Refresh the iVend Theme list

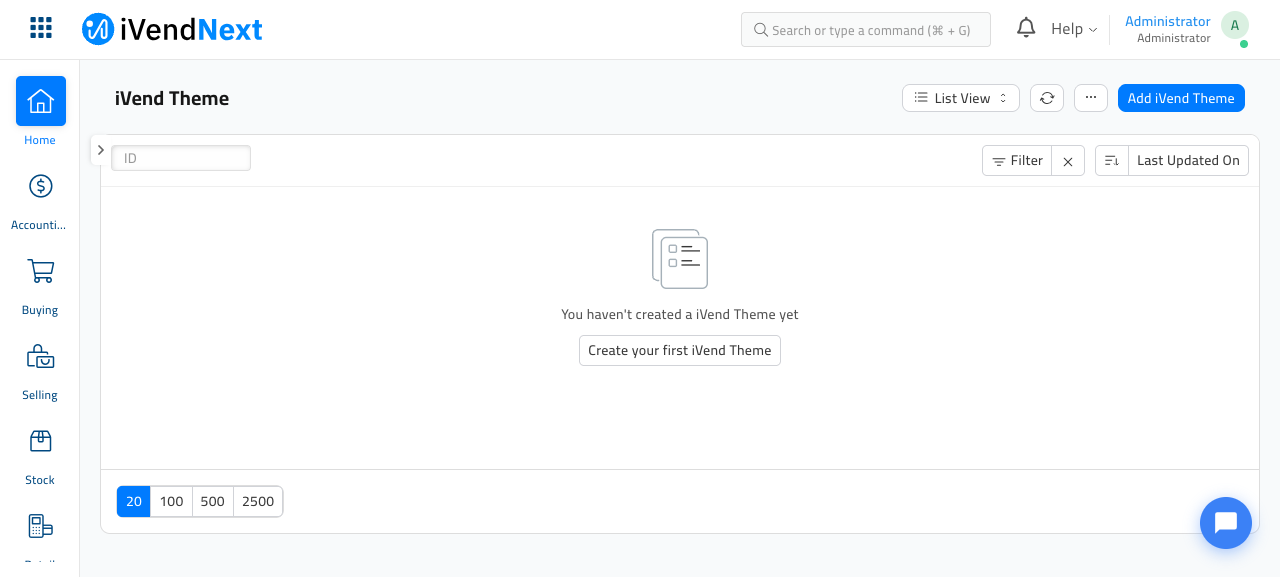pyautogui.click(x=1047, y=98)
